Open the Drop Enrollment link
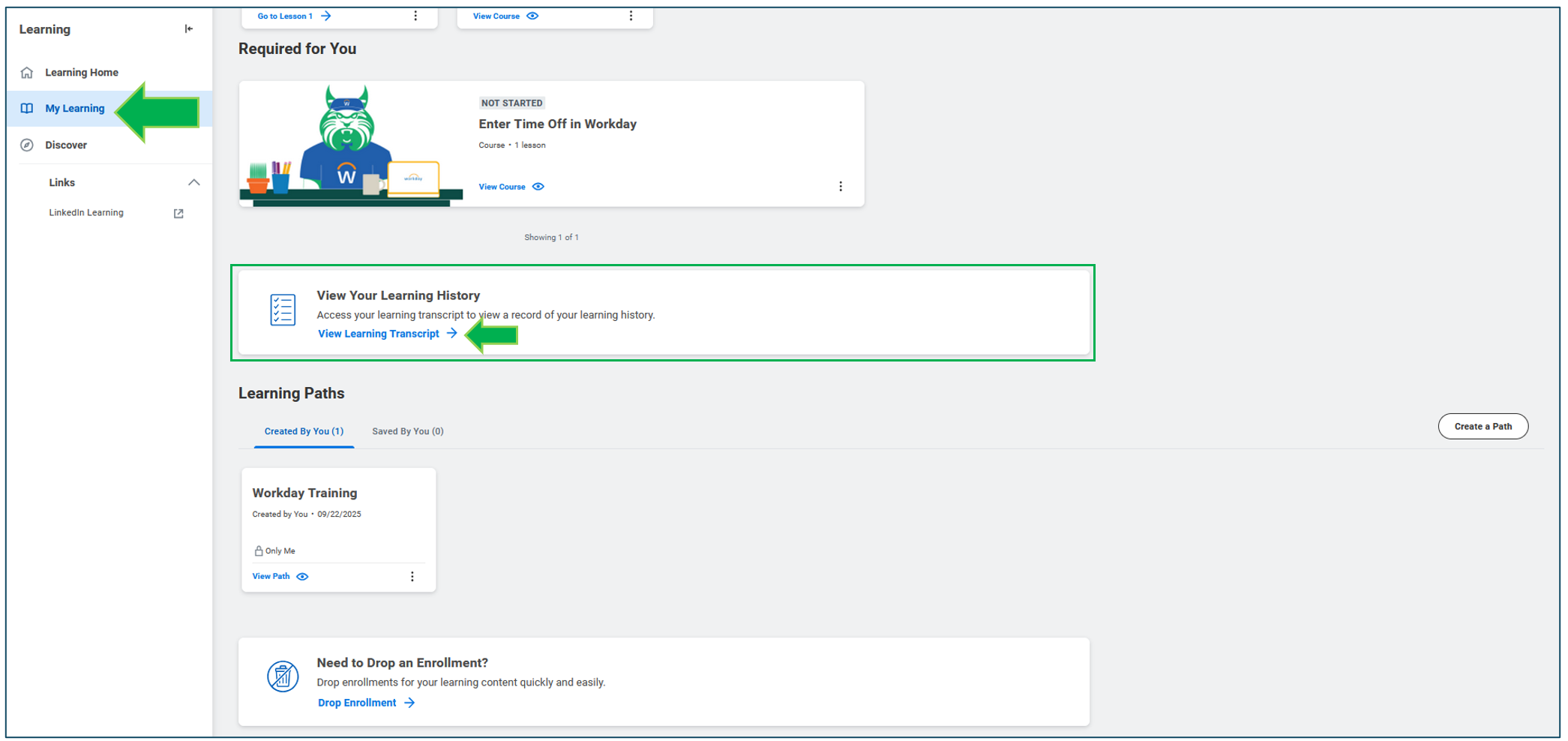Viewport: 1568px width, 741px height. (357, 703)
